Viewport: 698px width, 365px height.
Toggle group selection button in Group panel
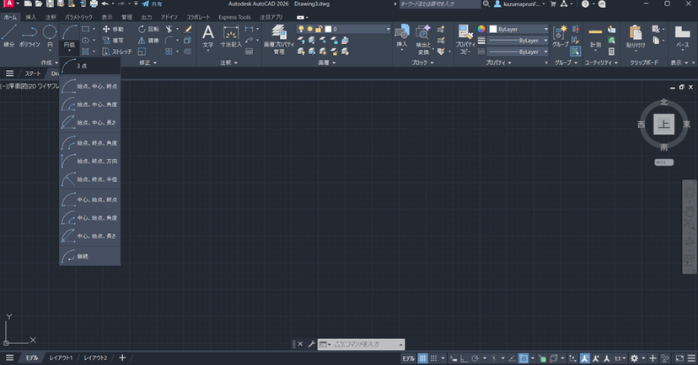(575, 52)
